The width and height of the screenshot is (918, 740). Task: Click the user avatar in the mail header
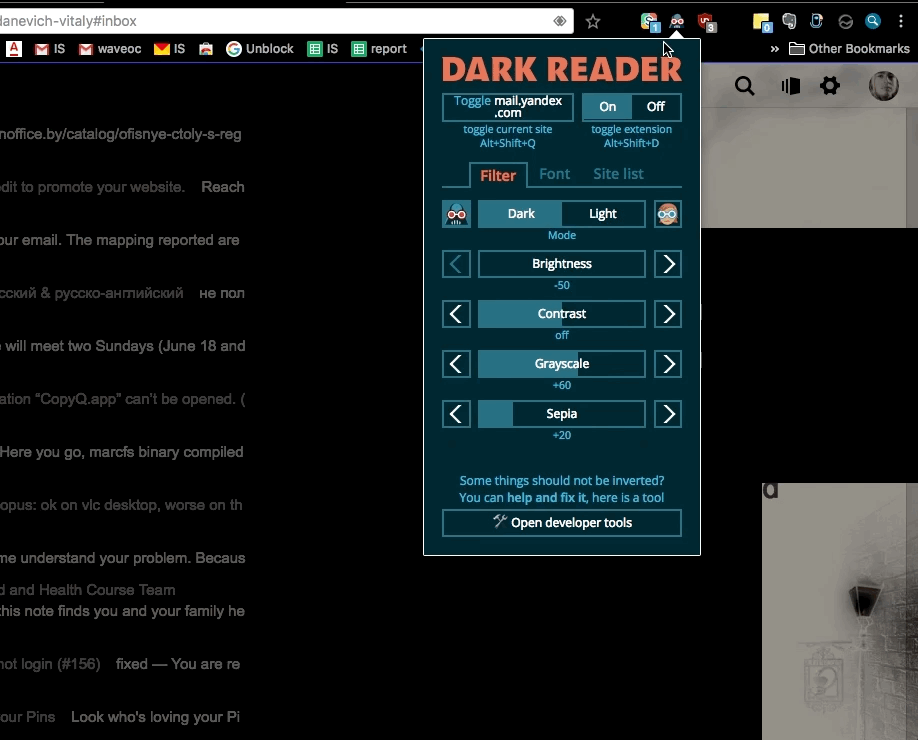[x=883, y=86]
